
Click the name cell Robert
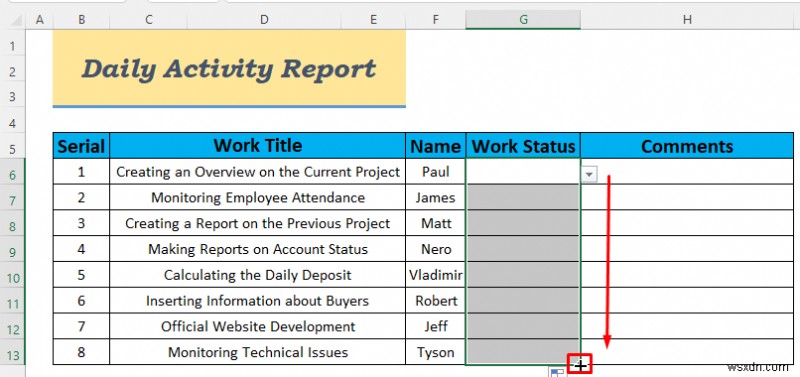point(436,301)
